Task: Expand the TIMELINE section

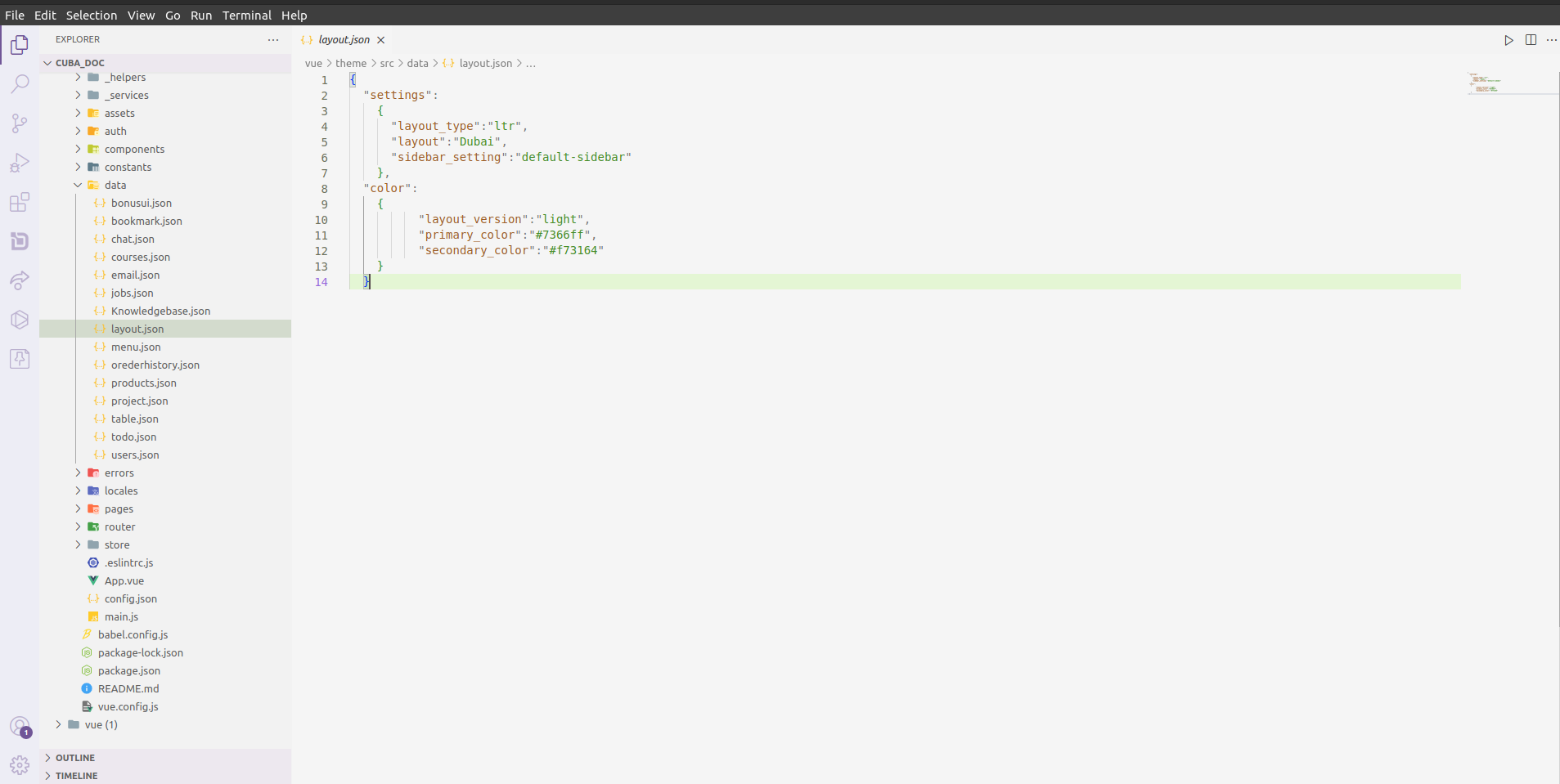Action: point(76,776)
